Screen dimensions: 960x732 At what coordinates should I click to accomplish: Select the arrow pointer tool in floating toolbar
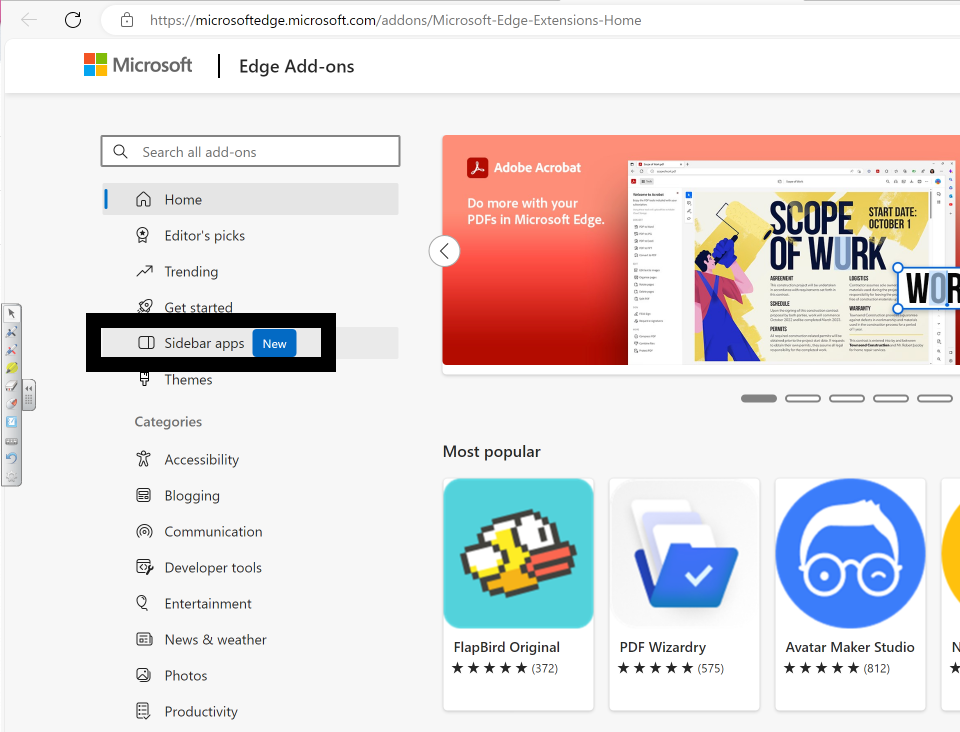12,314
